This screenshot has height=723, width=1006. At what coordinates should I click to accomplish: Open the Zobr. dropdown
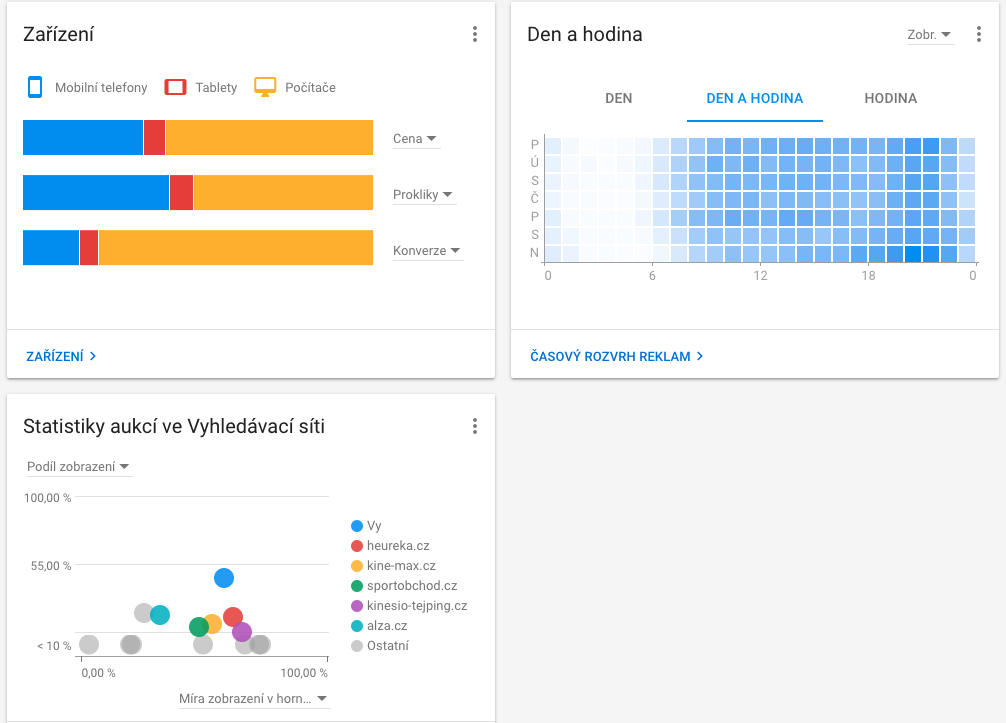929,34
